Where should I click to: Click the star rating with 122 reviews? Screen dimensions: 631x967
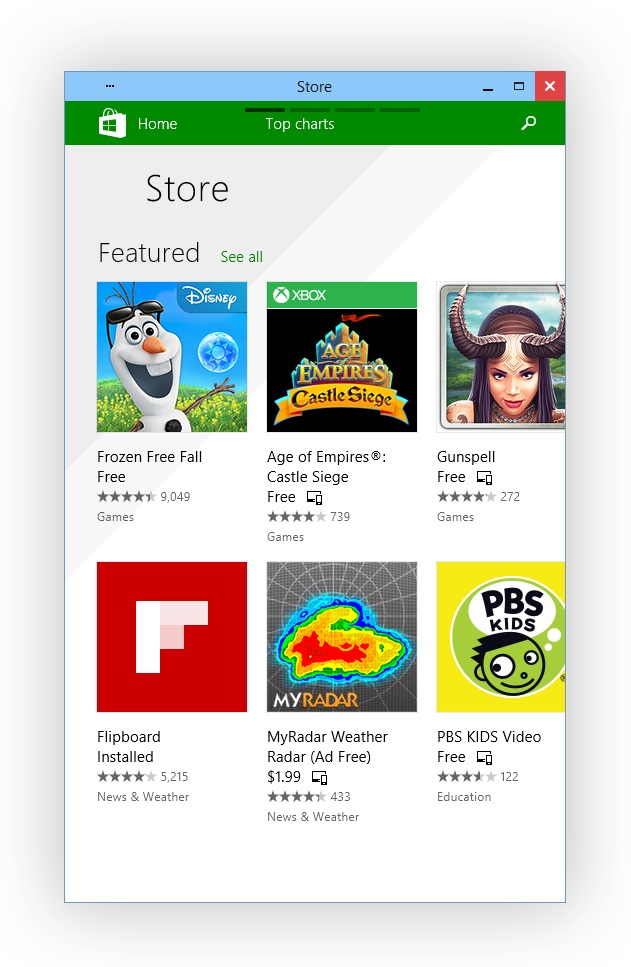[466, 776]
